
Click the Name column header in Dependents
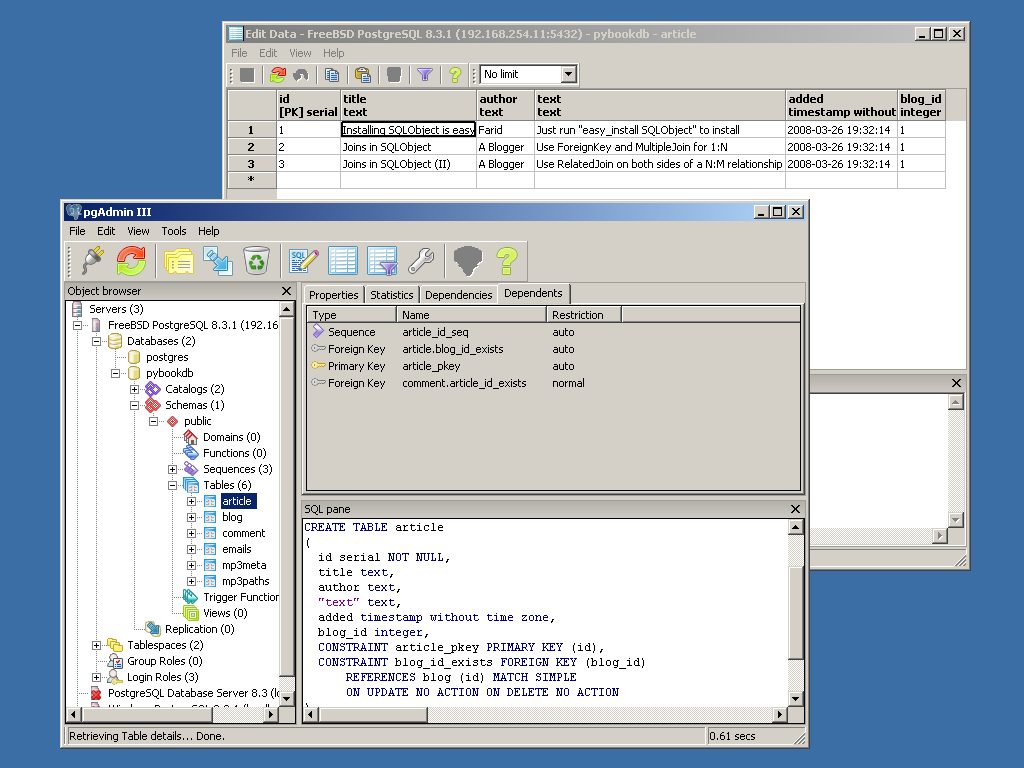tap(472, 315)
